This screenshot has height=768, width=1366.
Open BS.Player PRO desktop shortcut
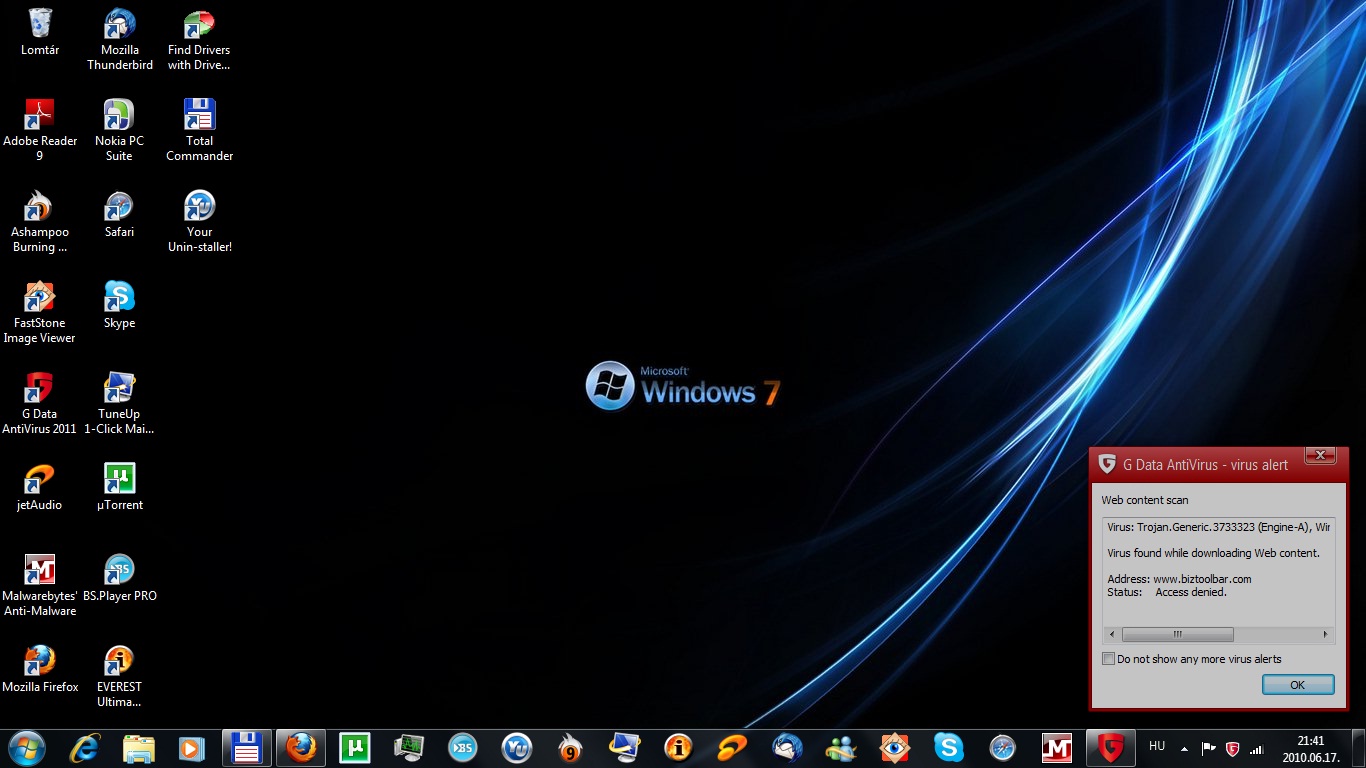tap(120, 577)
